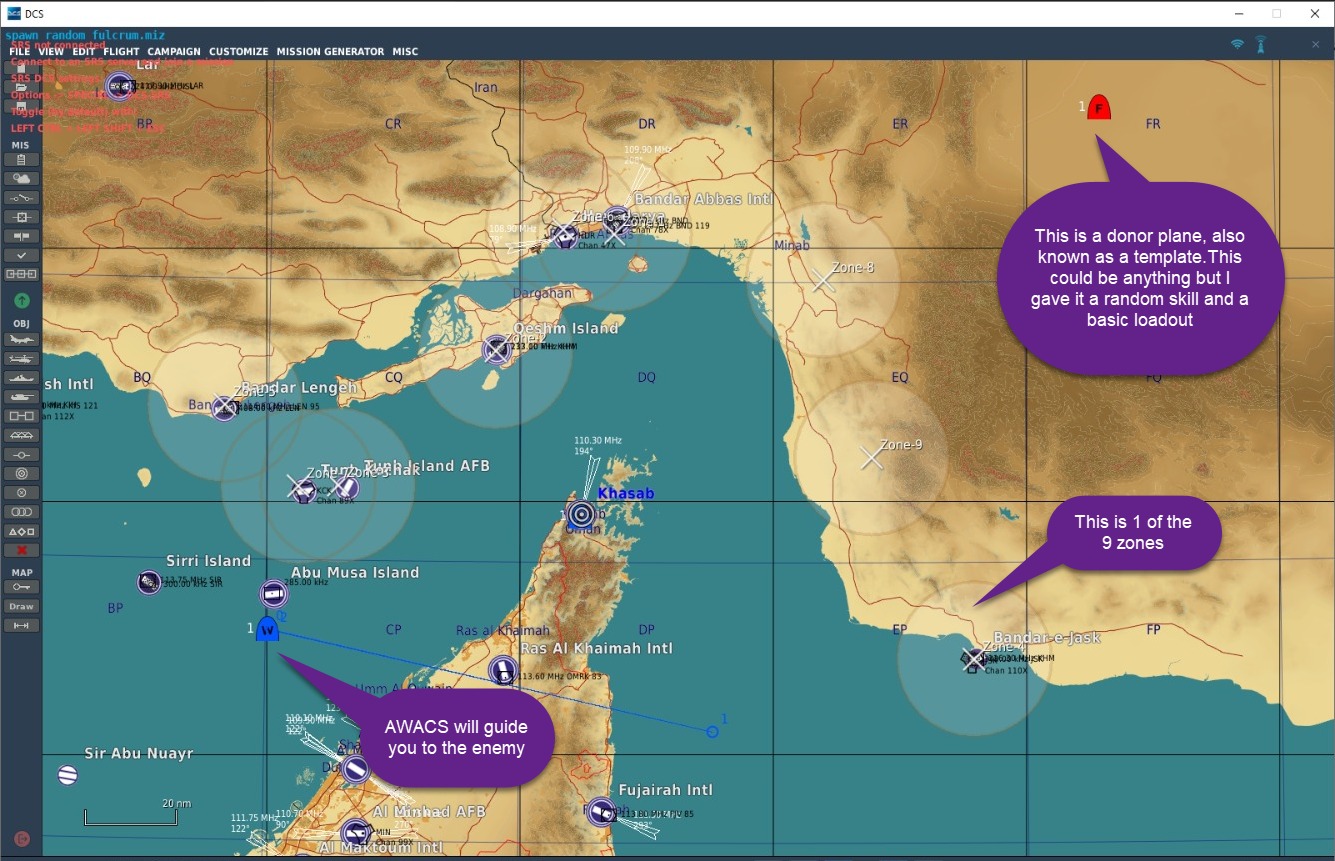This screenshot has width=1335, height=861.
Task: Open the FILE menu
Action: point(19,52)
